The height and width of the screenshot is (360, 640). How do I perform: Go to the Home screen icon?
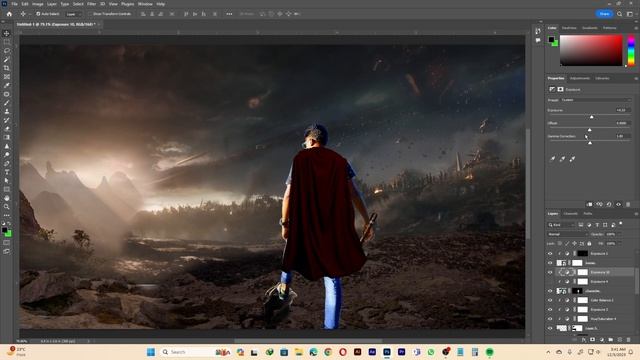(x=9, y=14)
